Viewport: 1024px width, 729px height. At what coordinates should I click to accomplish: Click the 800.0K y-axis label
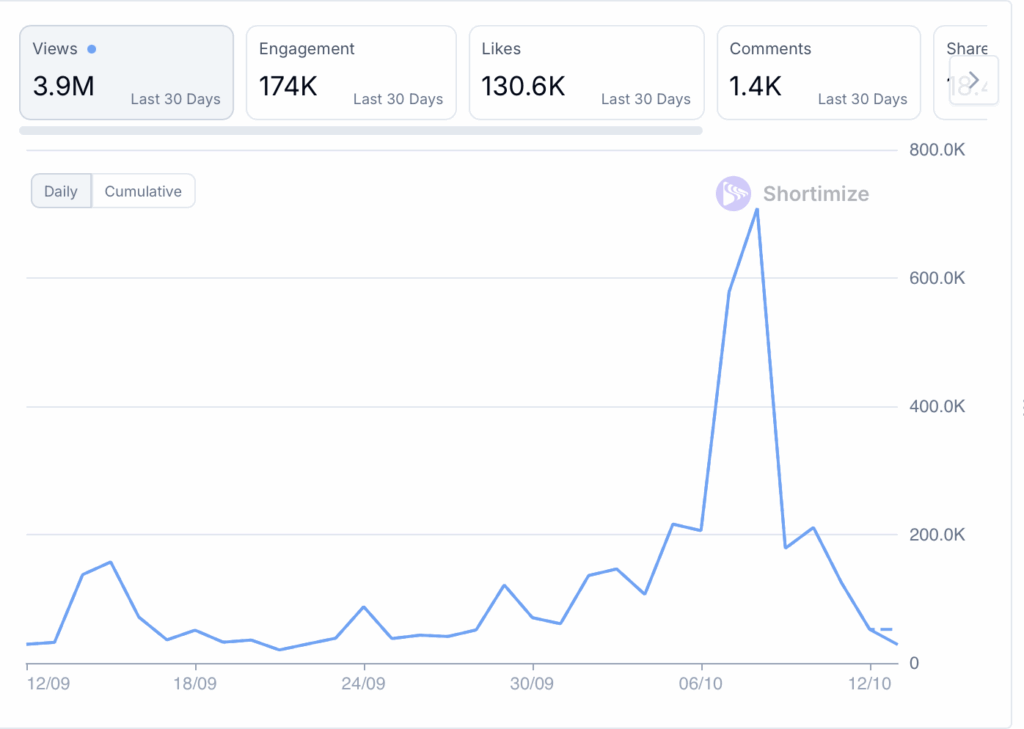(937, 150)
